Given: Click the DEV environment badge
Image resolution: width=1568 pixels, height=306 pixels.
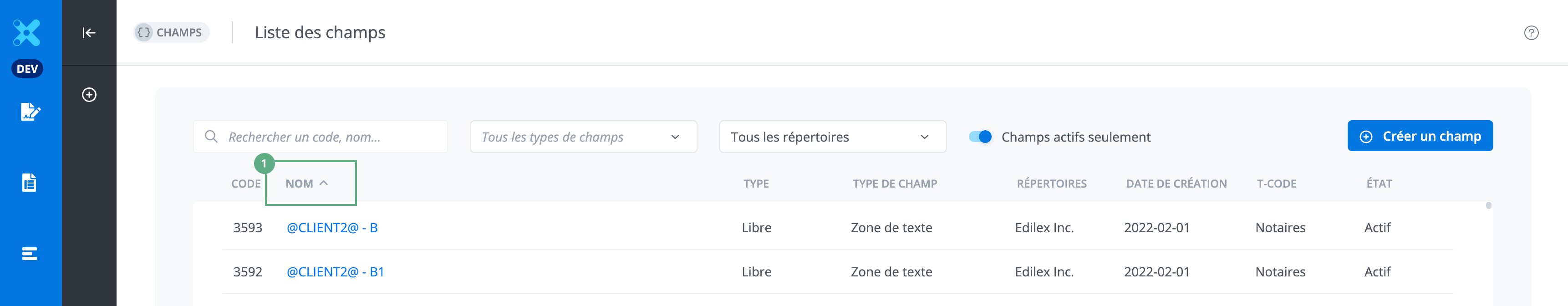Looking at the screenshot, I should click(27, 69).
